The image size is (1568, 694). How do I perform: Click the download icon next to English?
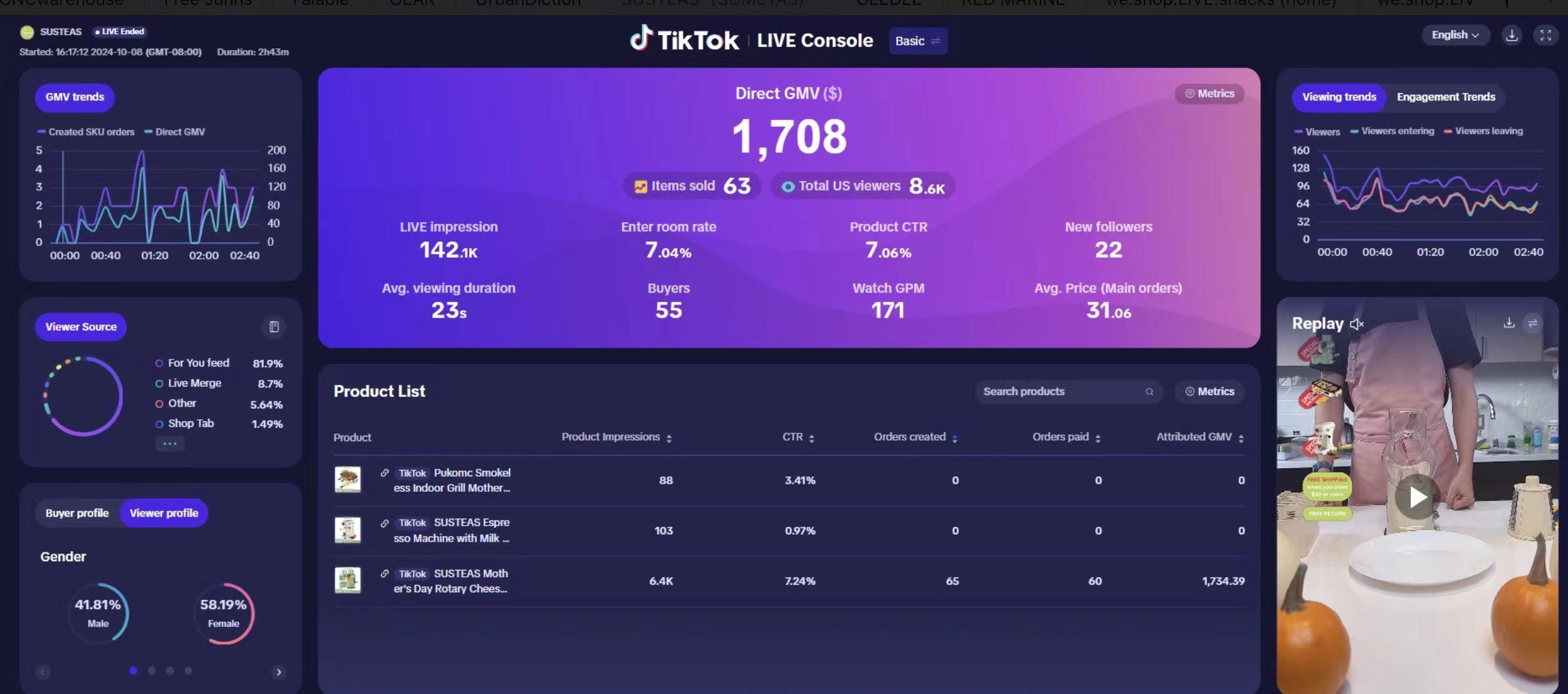pos(1511,36)
